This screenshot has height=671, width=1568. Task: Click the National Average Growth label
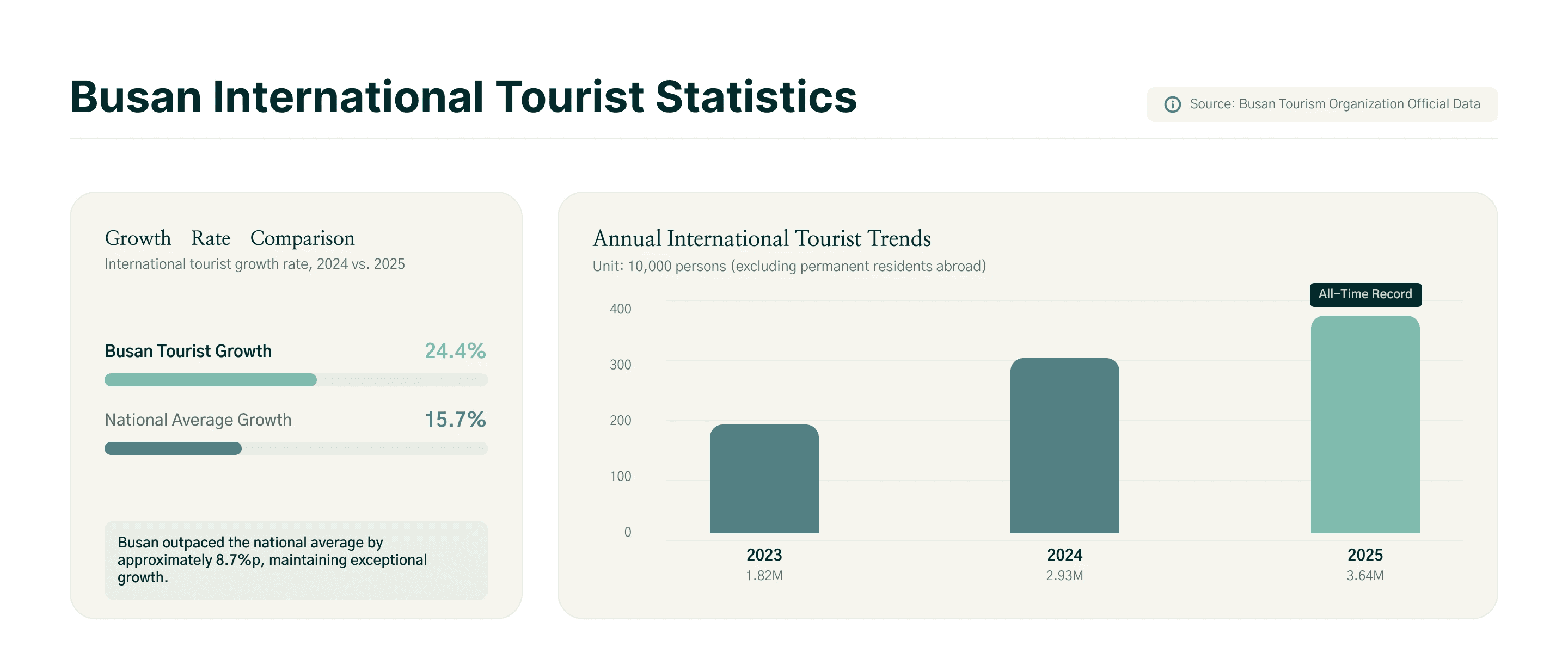click(198, 420)
